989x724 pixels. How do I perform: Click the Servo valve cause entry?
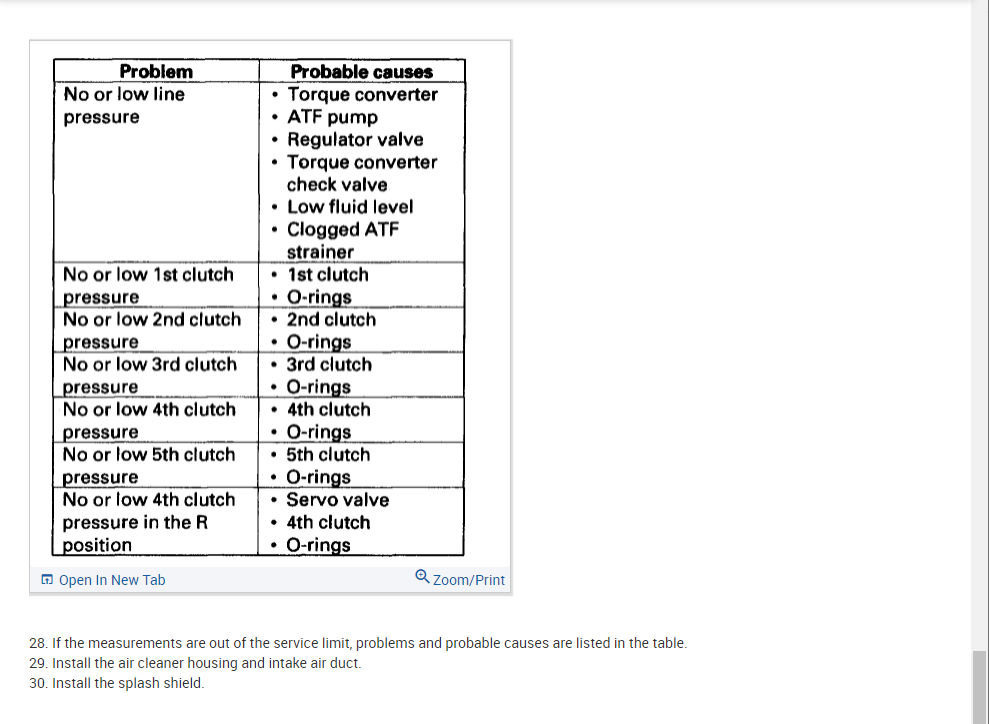(x=337, y=500)
